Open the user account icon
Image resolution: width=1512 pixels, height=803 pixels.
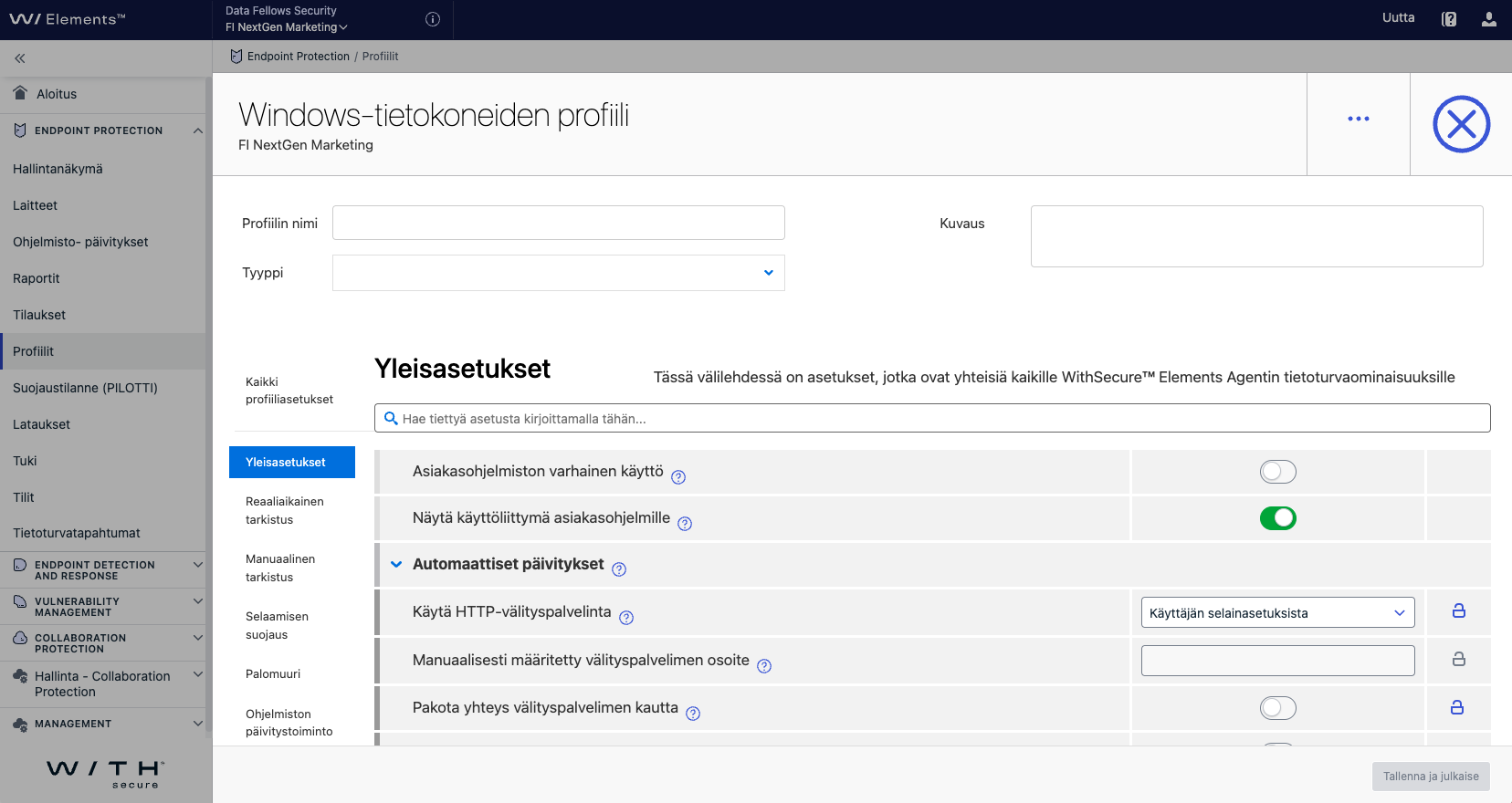pyautogui.click(x=1489, y=19)
